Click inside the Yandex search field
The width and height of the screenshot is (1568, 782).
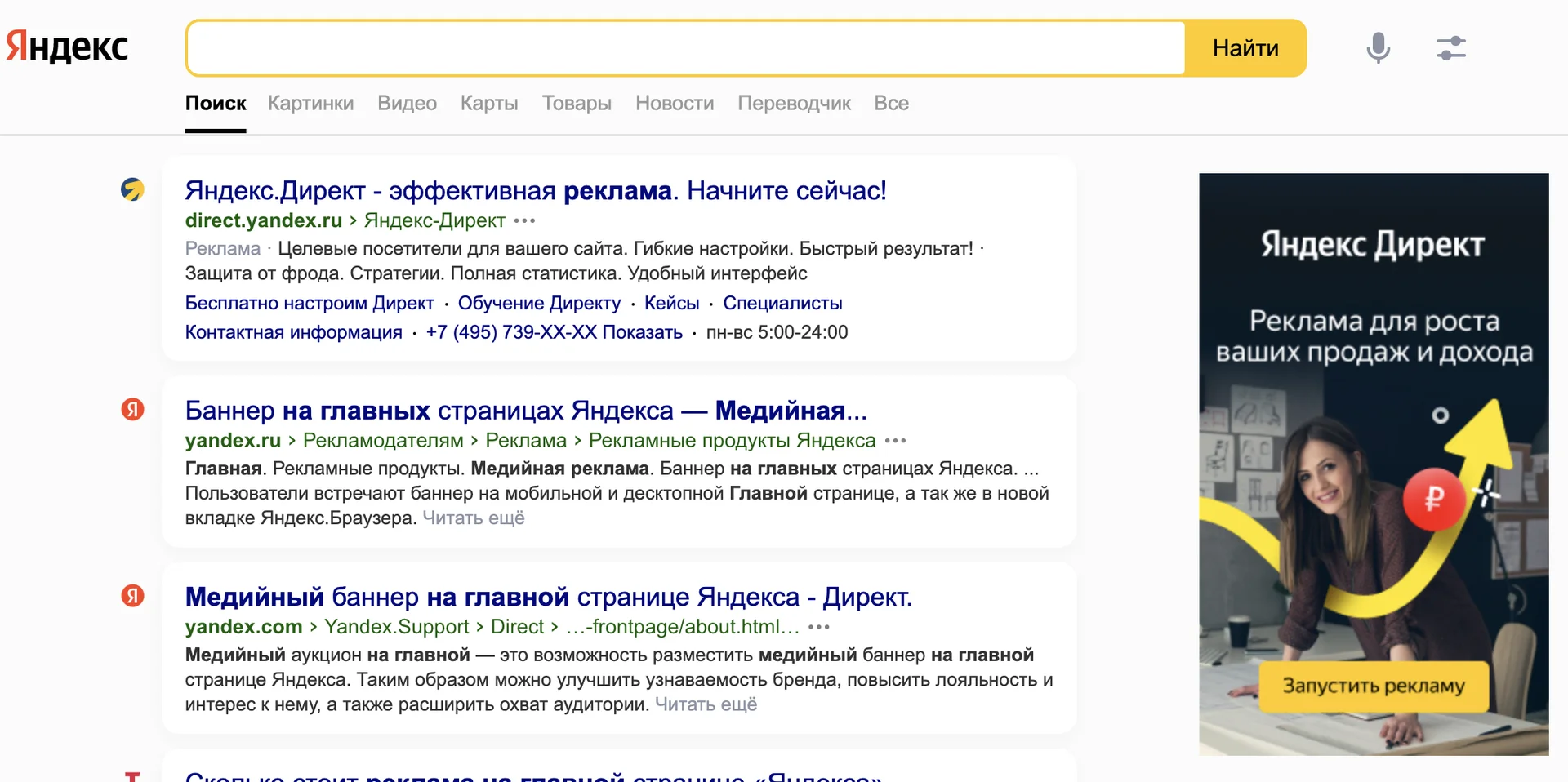(686, 48)
